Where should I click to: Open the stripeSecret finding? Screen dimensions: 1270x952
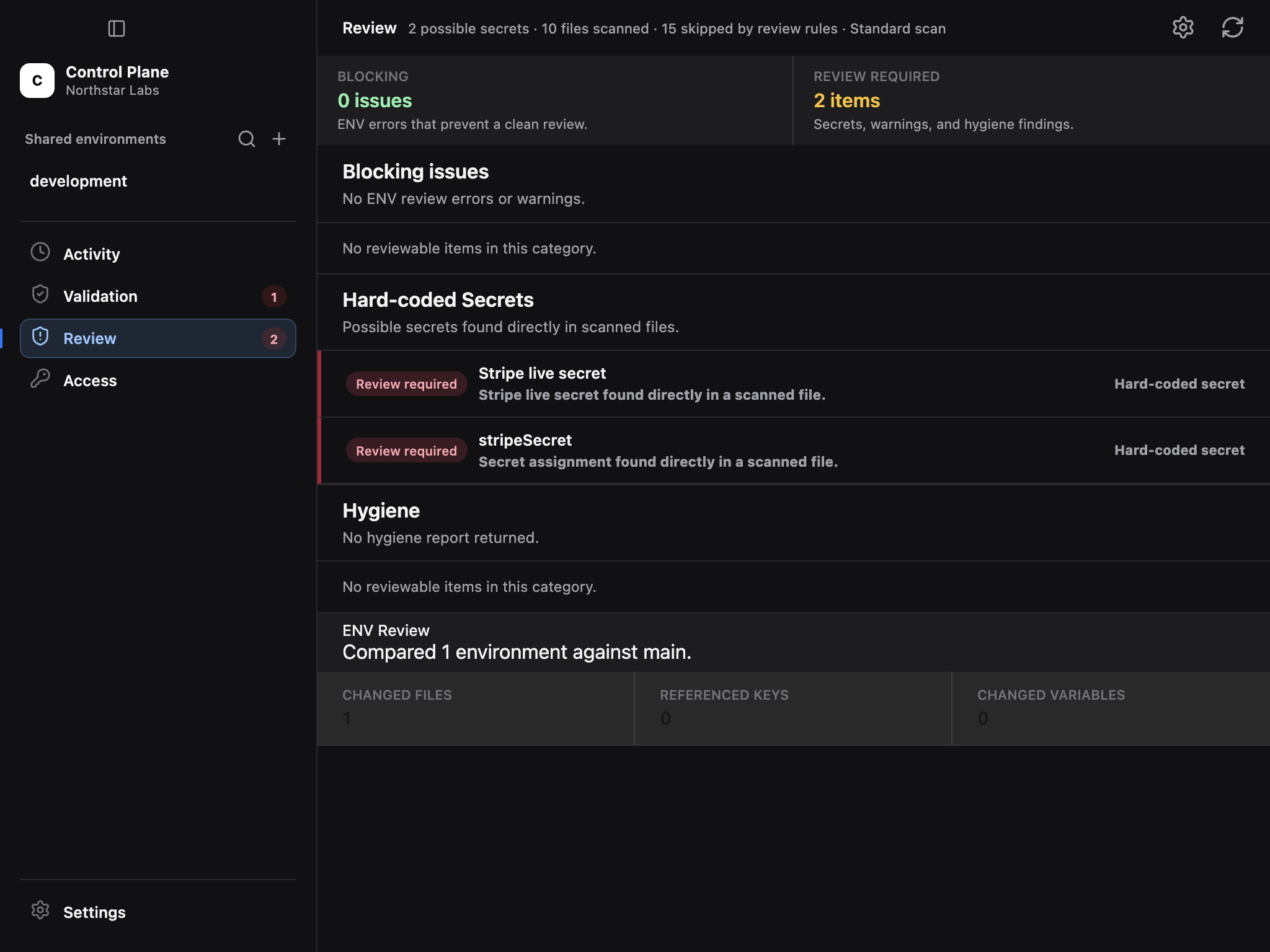coord(795,451)
